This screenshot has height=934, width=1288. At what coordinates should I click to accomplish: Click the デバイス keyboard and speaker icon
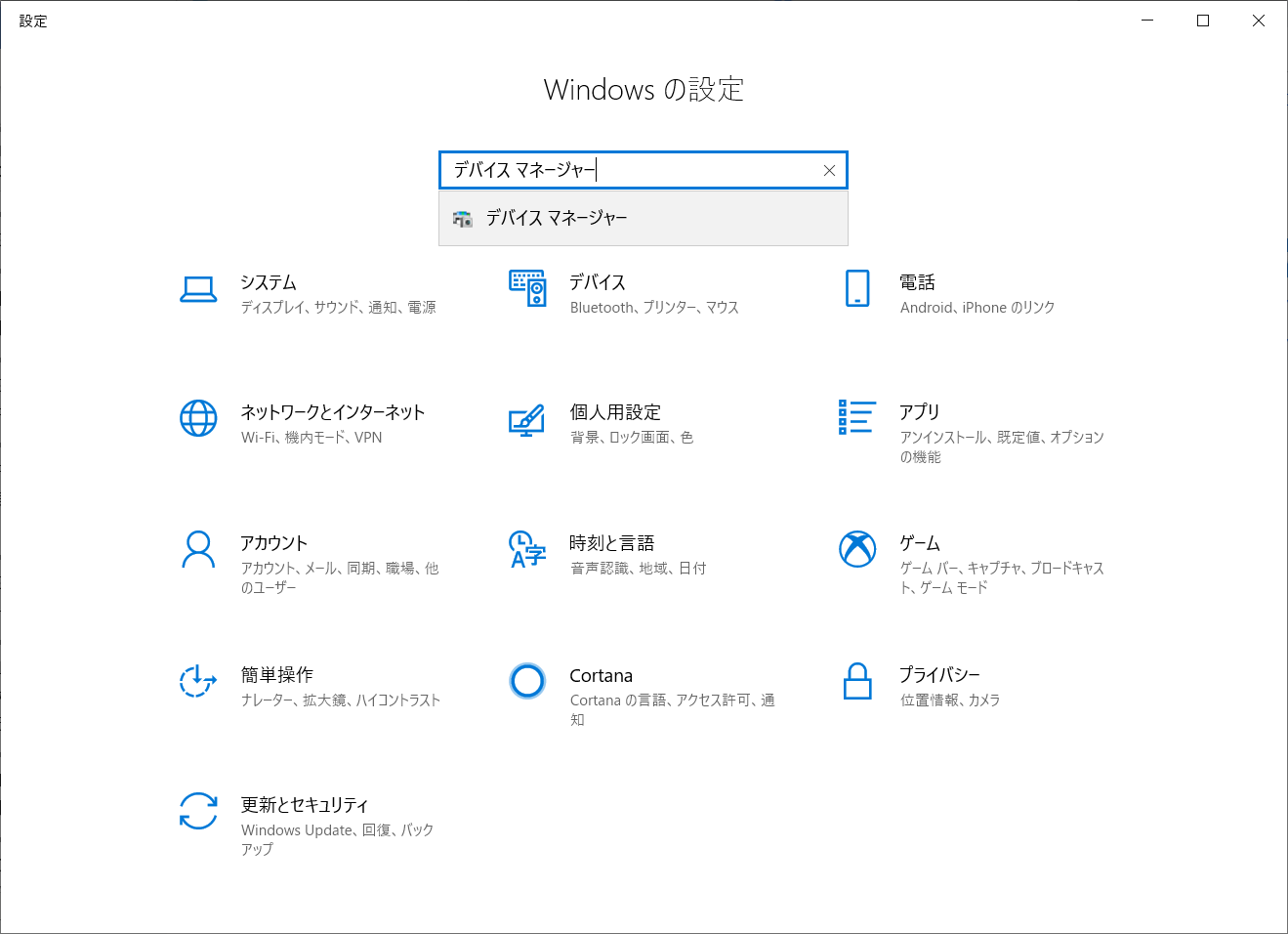coord(527,288)
